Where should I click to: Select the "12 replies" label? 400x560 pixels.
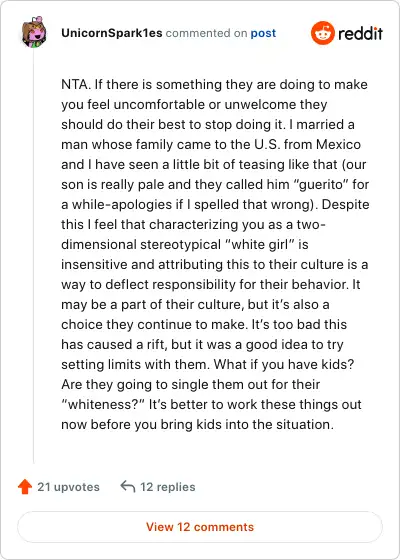point(168,487)
